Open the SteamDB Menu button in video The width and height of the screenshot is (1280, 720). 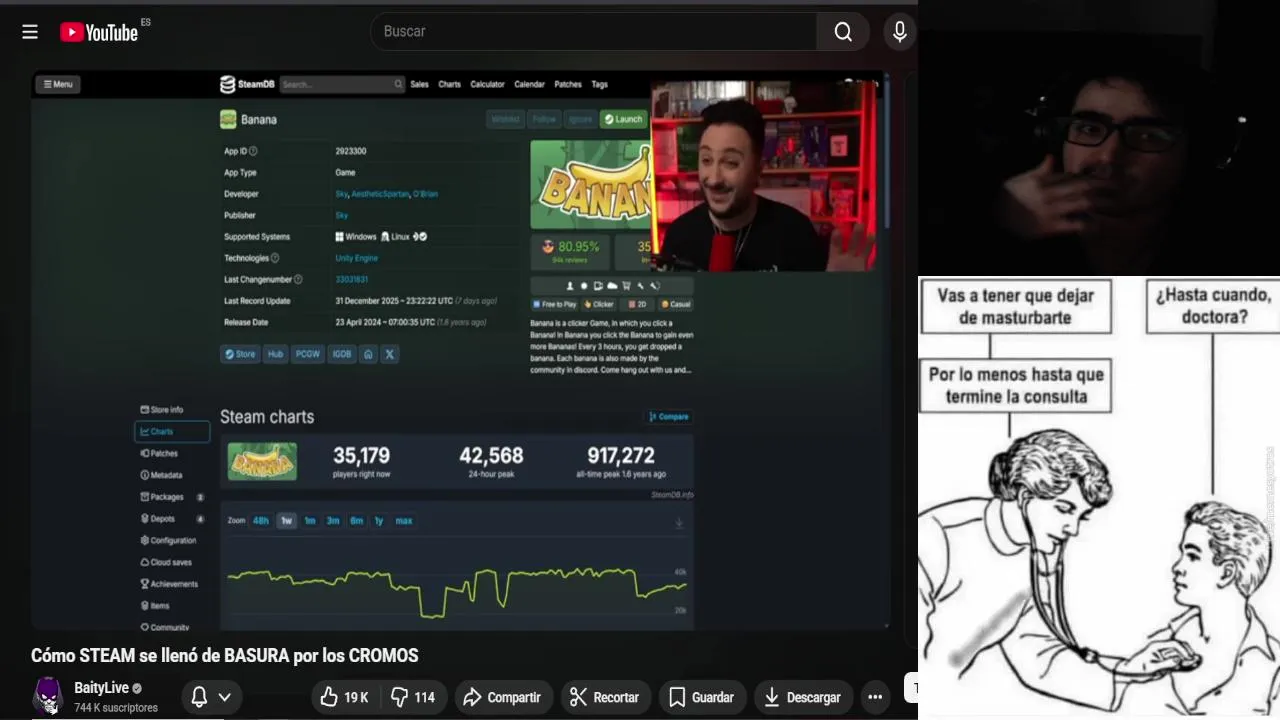pos(58,84)
